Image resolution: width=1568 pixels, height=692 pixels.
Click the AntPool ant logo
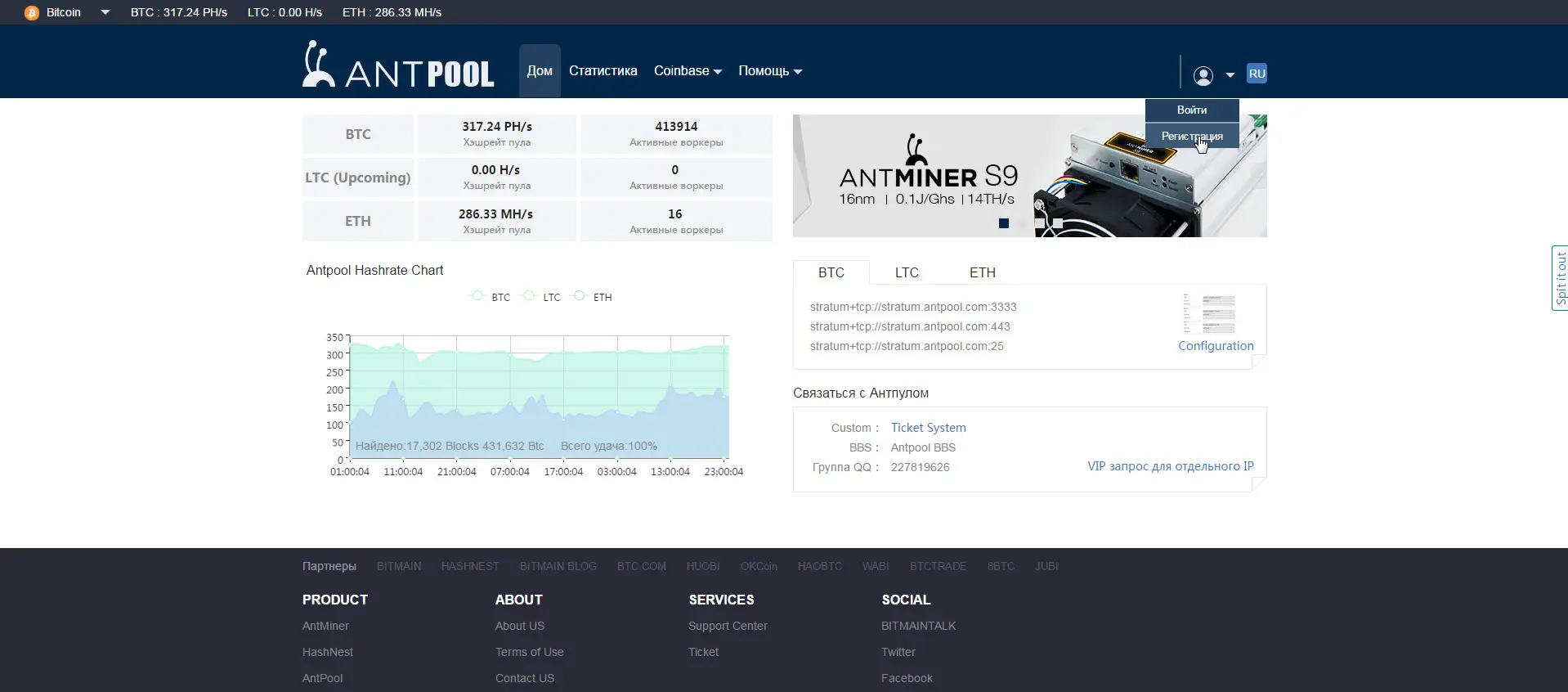click(317, 64)
